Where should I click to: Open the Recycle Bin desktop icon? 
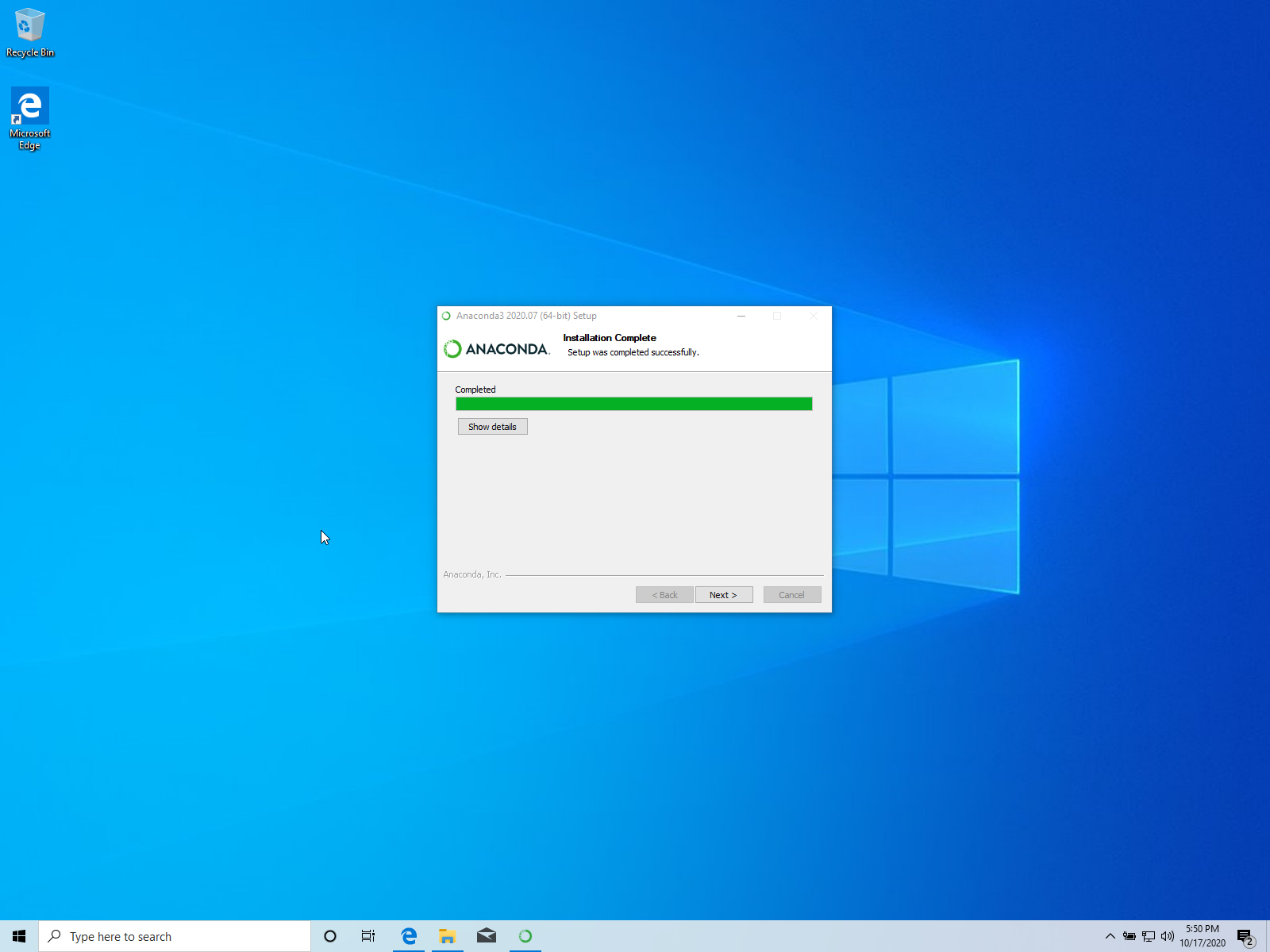pos(30,33)
